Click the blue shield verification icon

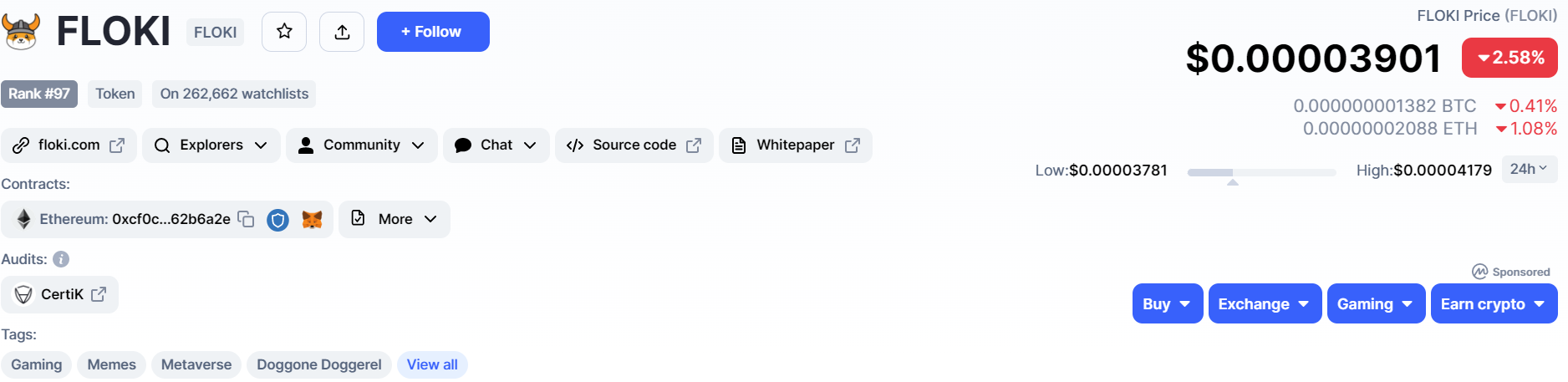[x=277, y=220]
